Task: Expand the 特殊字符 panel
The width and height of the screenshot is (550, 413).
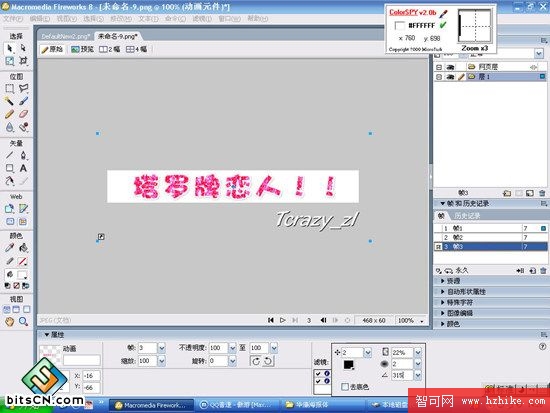Action: [x=460, y=302]
